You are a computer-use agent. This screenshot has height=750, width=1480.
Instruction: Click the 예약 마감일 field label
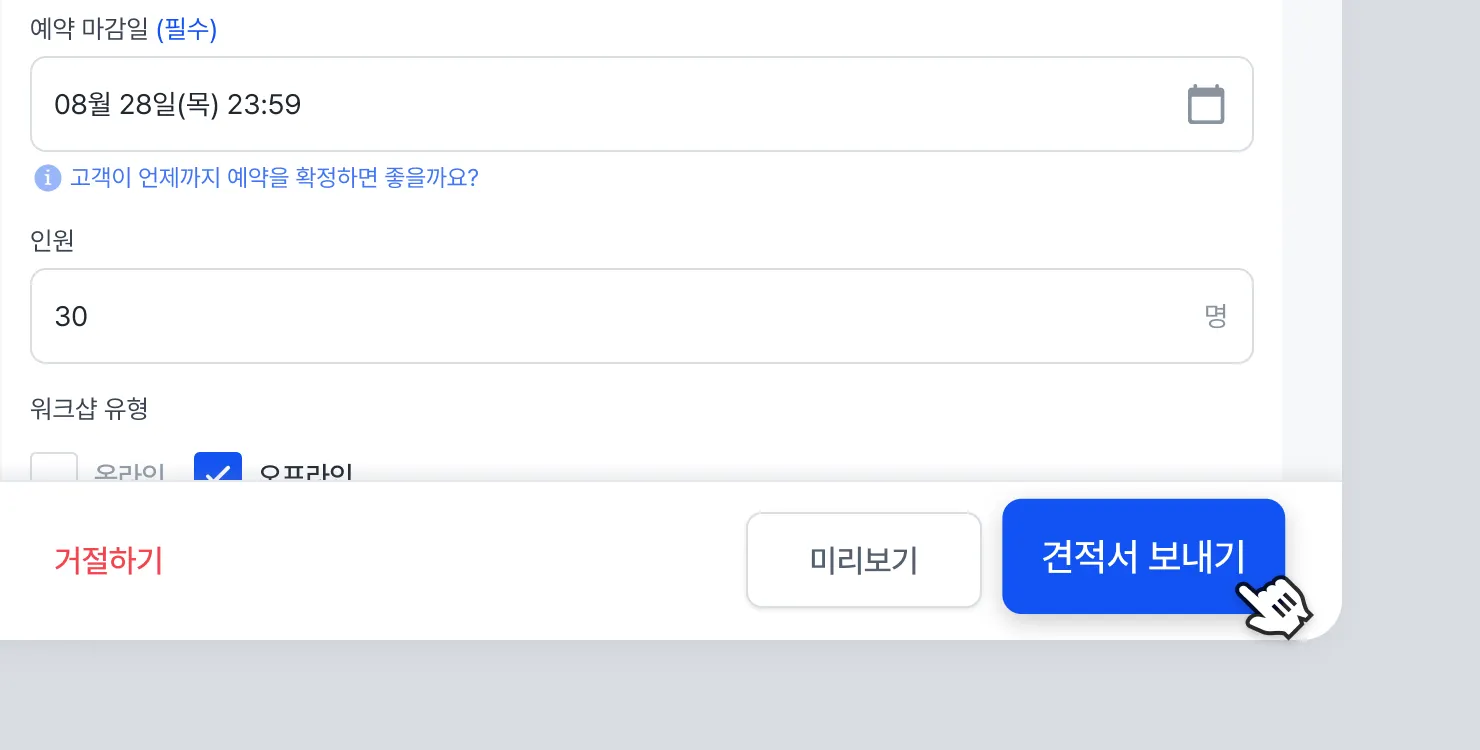91,30
